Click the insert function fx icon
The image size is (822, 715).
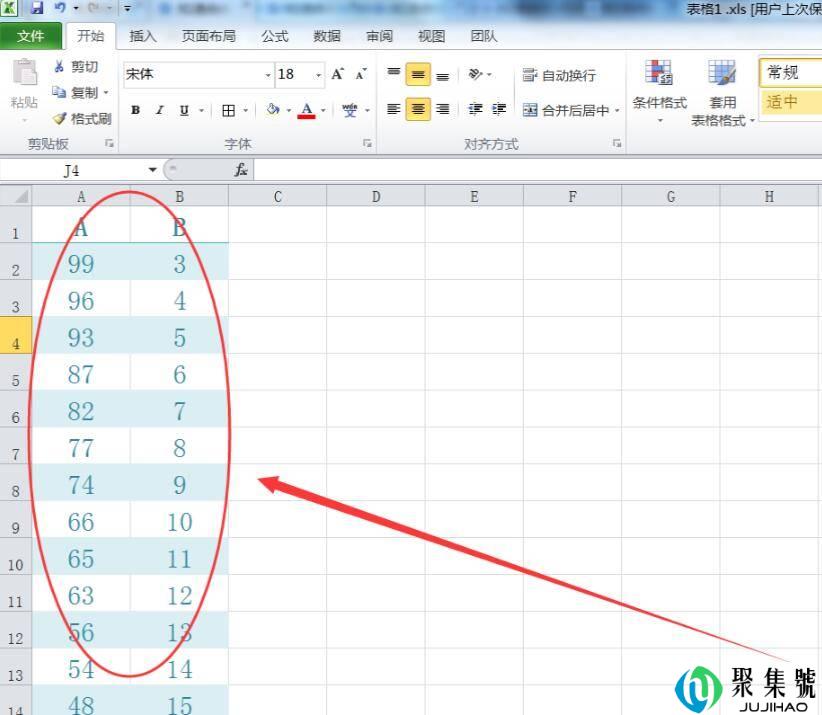[241, 170]
